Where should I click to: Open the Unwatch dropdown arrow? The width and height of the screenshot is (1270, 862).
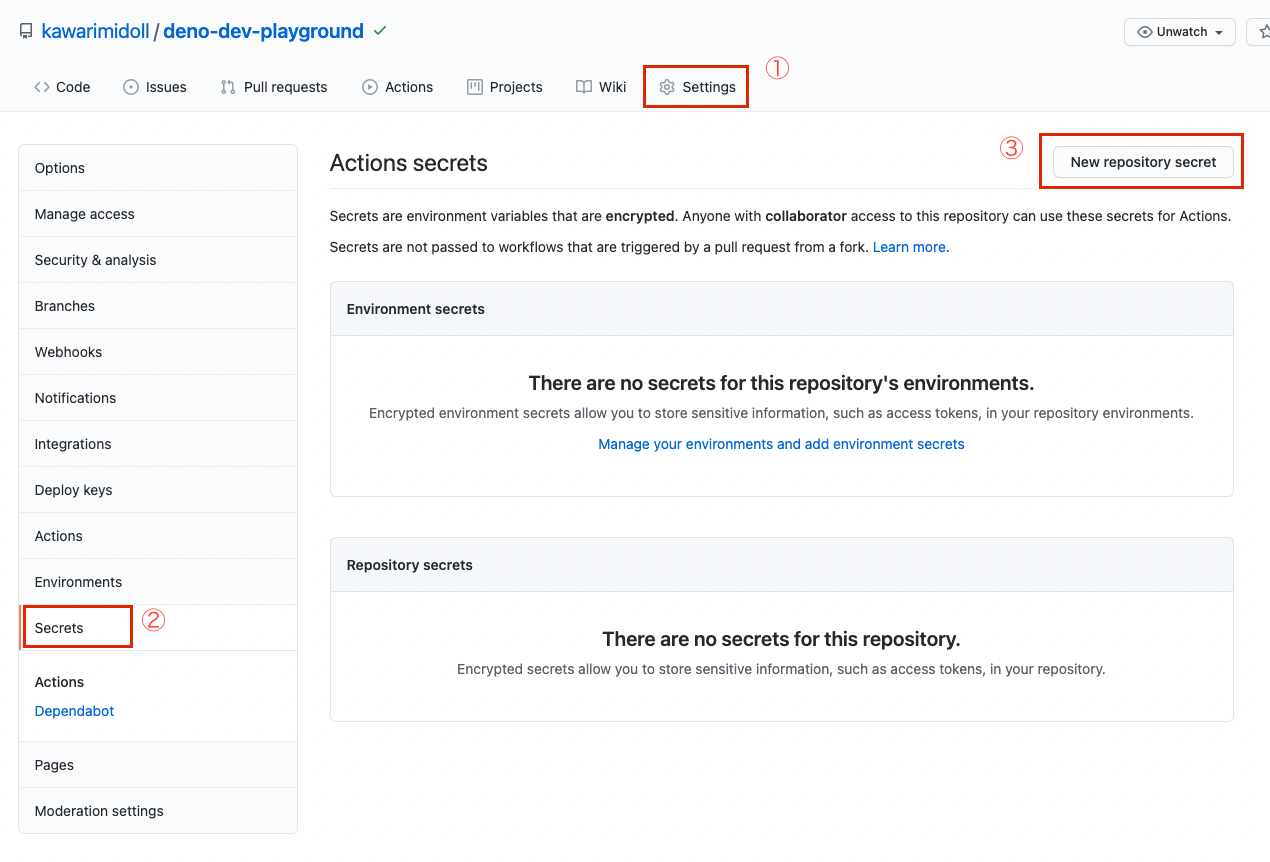pos(1219,32)
